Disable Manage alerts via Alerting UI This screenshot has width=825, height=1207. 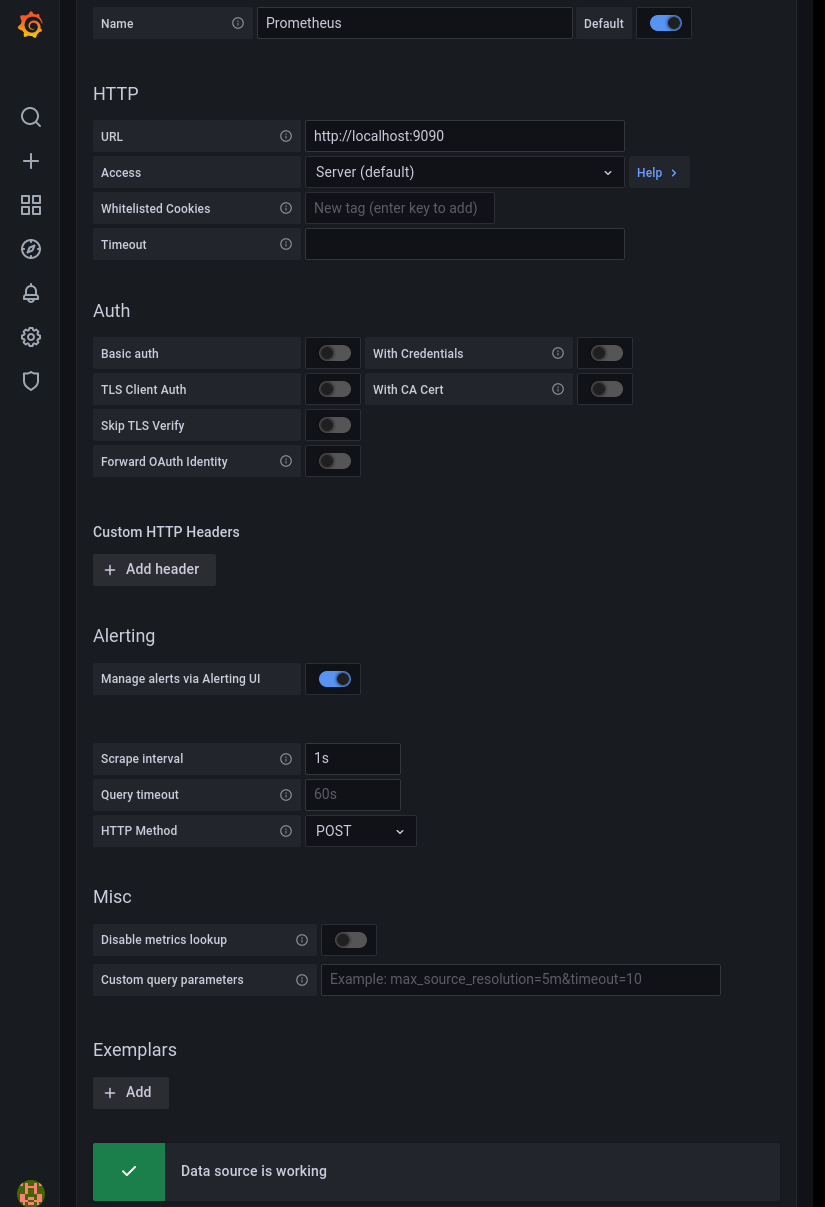pyautogui.click(x=333, y=678)
